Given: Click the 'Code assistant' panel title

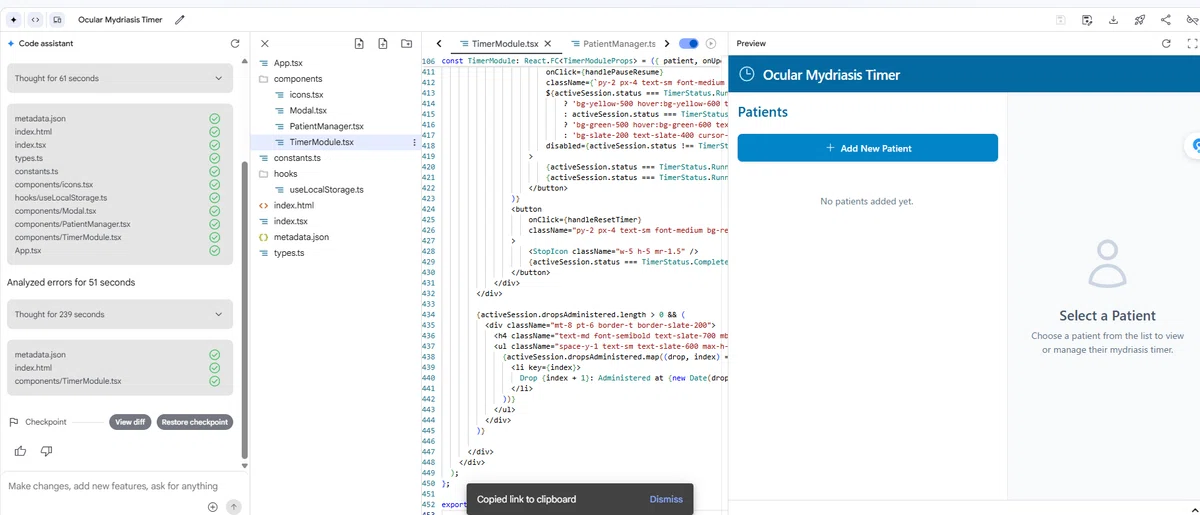Looking at the screenshot, I should [46, 44].
